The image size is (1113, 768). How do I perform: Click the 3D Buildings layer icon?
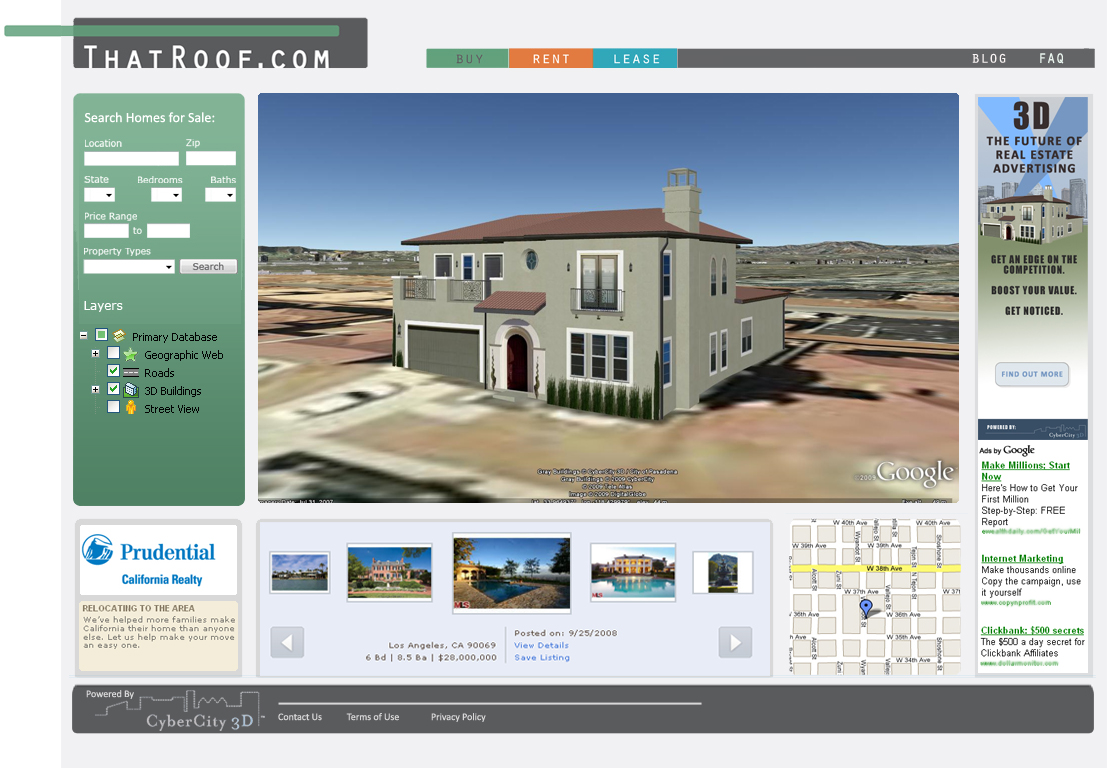click(131, 390)
